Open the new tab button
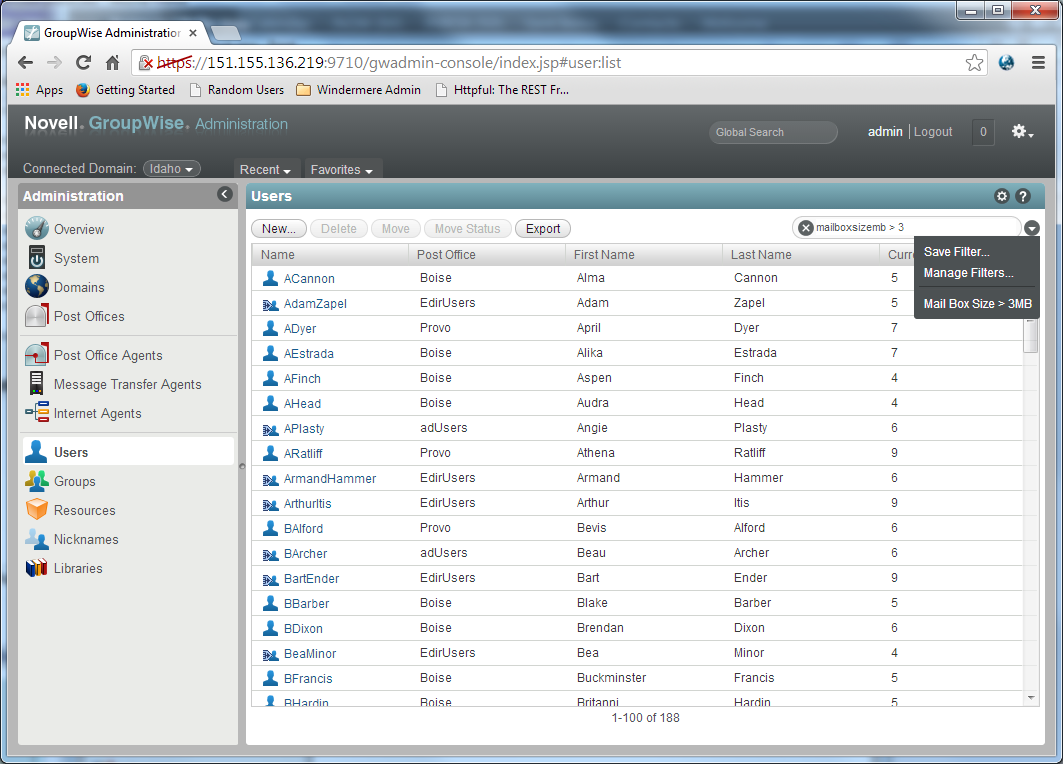Viewport: 1063px width, 764px height. click(226, 33)
